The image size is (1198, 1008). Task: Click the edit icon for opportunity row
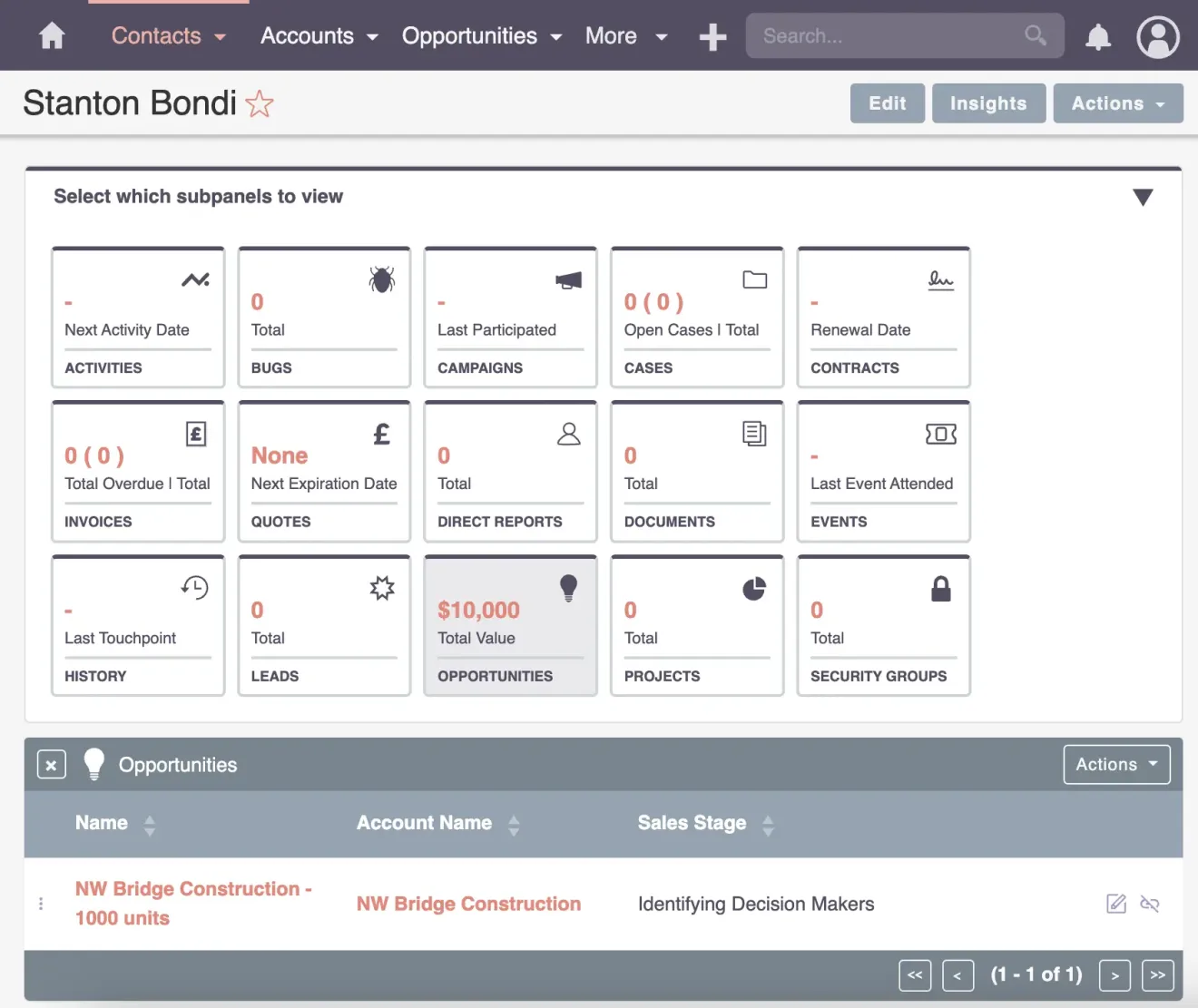pyautogui.click(x=1116, y=904)
